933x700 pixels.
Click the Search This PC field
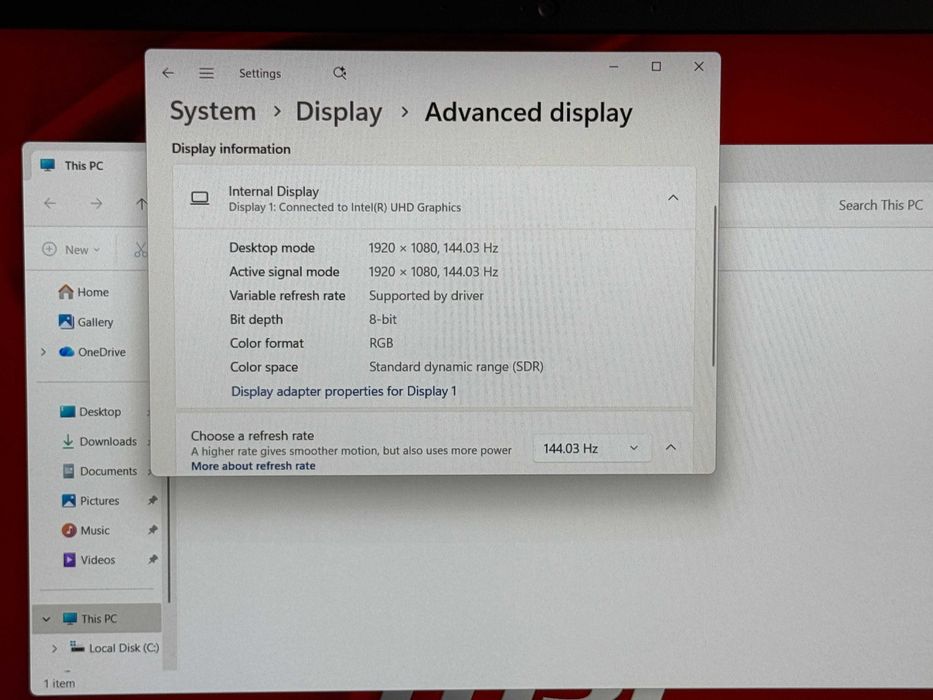(x=881, y=205)
